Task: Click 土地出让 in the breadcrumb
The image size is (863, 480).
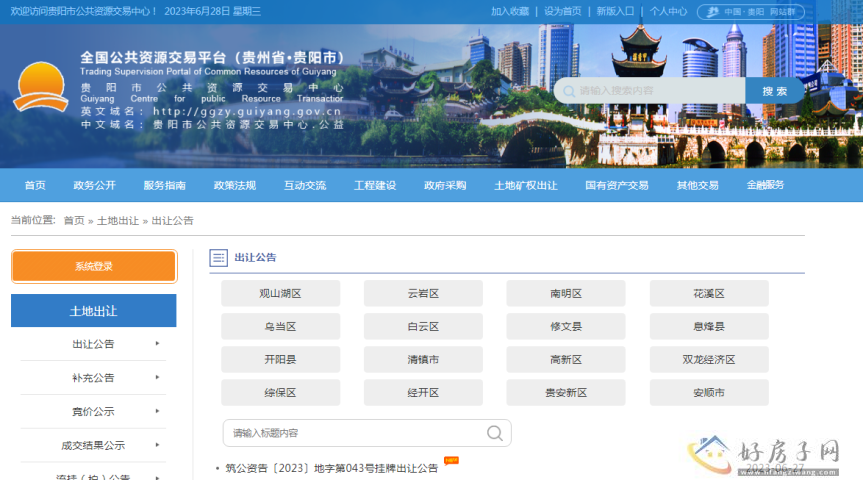Action: 118,221
